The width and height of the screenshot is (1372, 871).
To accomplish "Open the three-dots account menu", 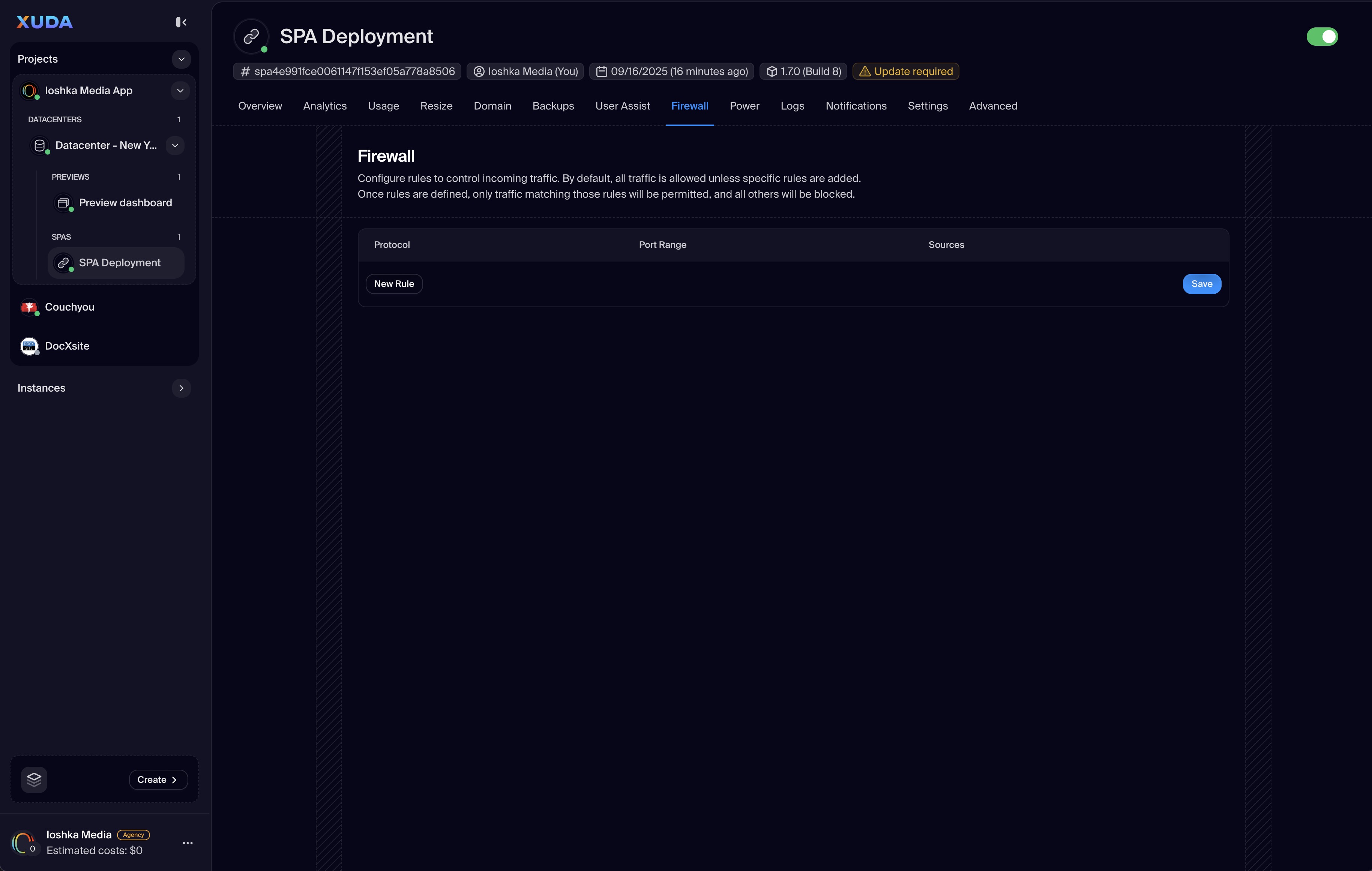I will pos(188,842).
